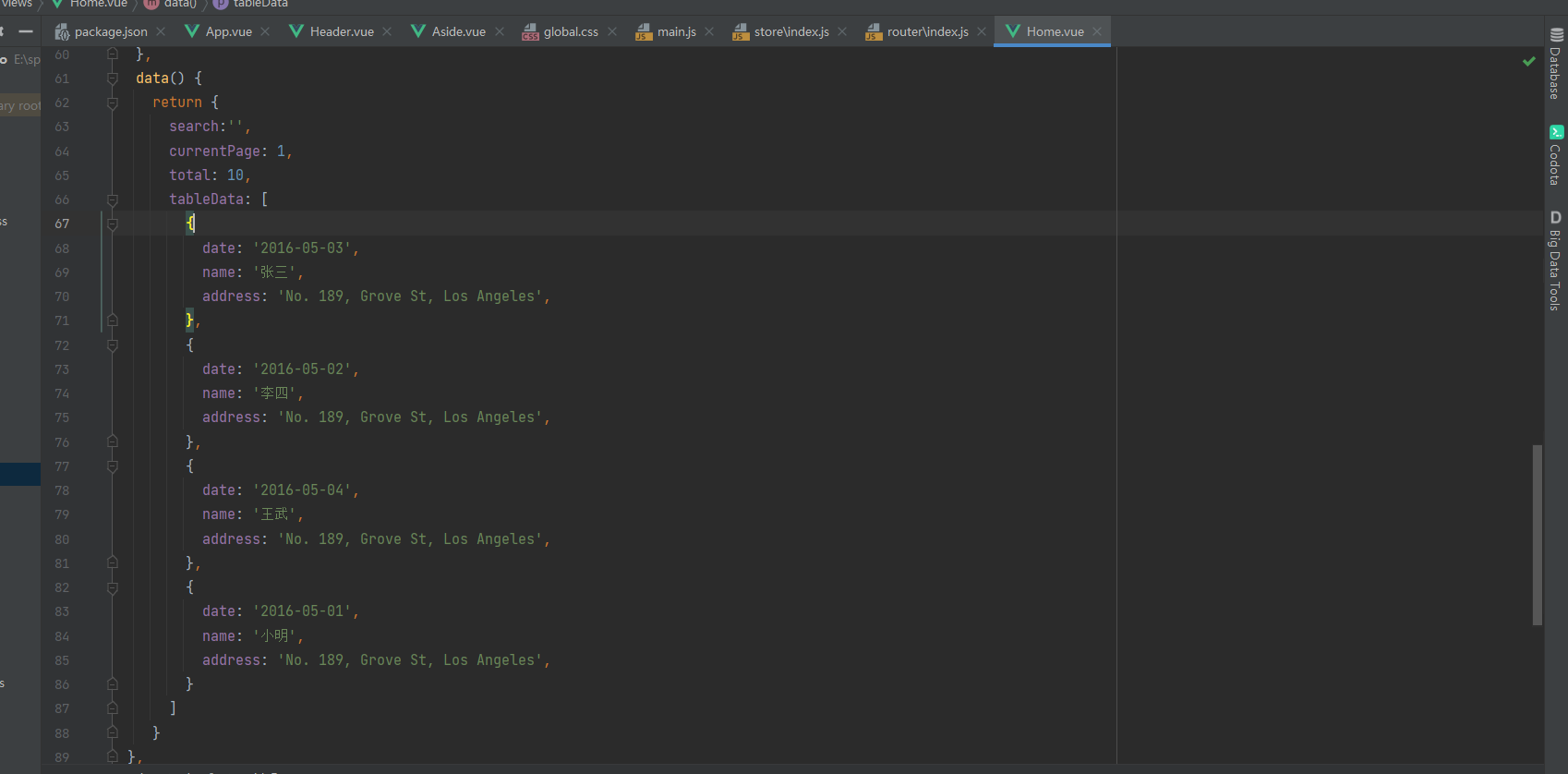Click the date '2016-05-01' string
Screen dimensions: 1568x774
tap(302, 611)
